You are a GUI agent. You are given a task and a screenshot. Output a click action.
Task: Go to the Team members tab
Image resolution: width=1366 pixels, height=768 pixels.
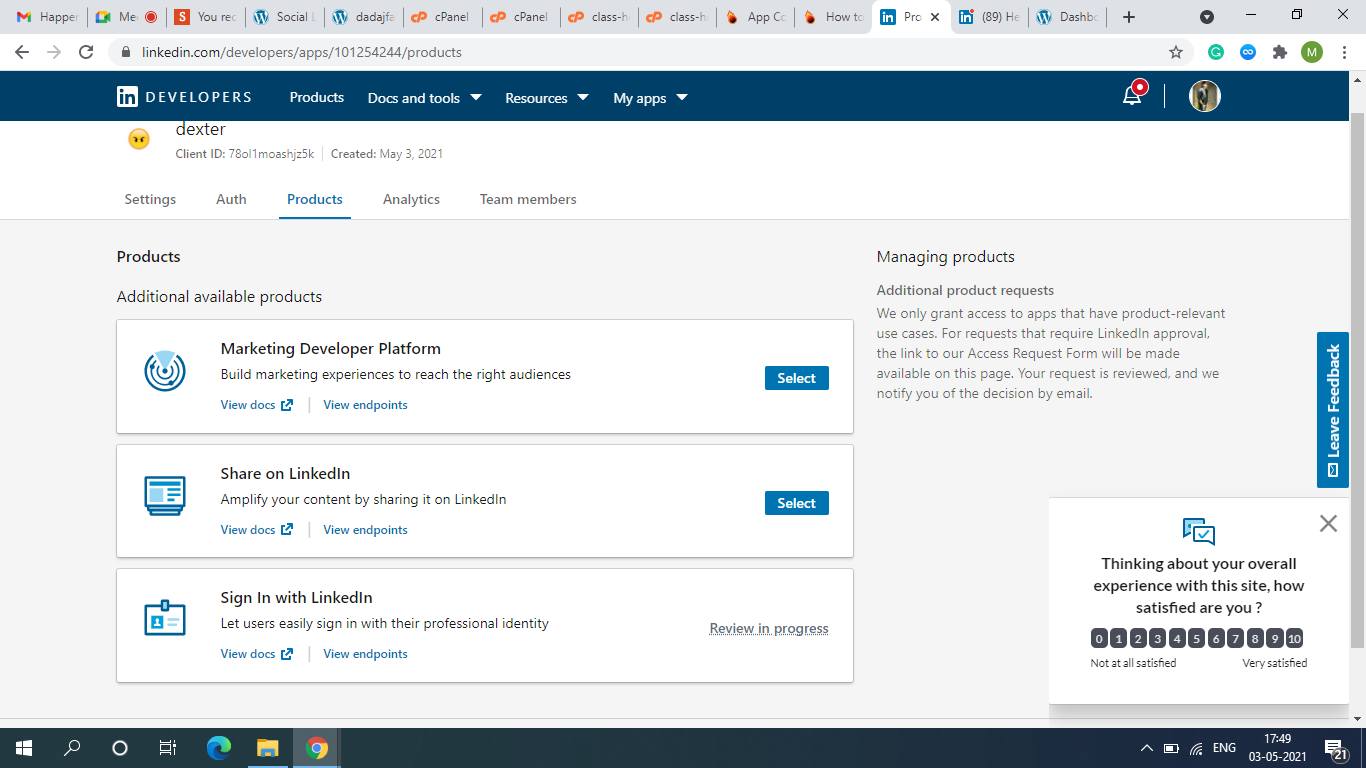click(528, 199)
